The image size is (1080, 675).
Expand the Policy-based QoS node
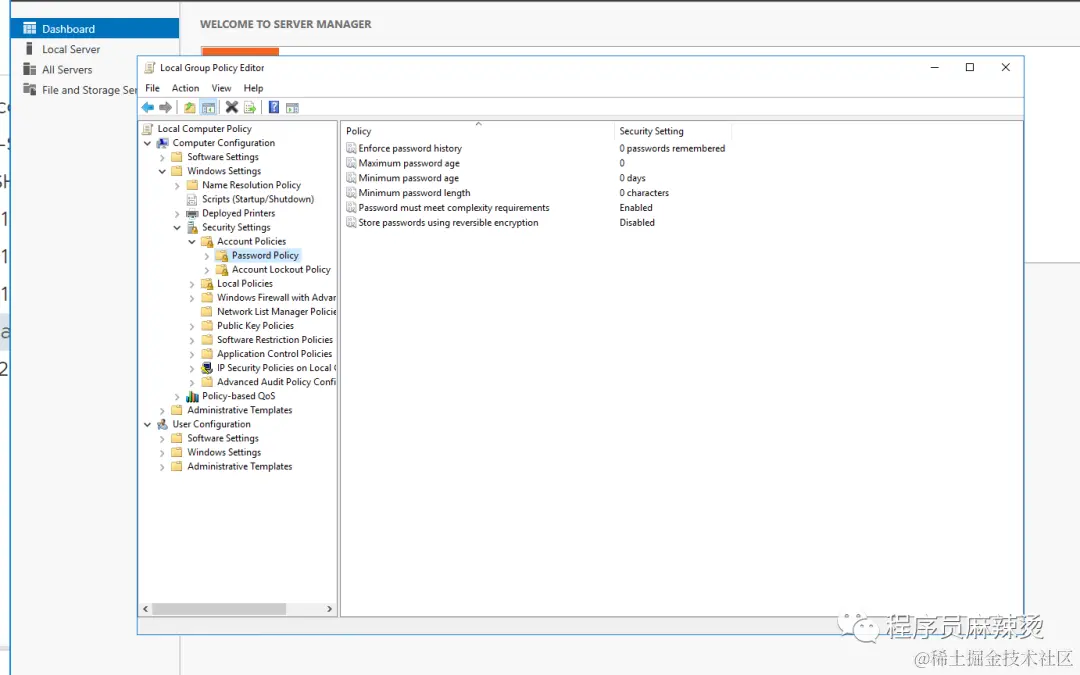tap(177, 397)
